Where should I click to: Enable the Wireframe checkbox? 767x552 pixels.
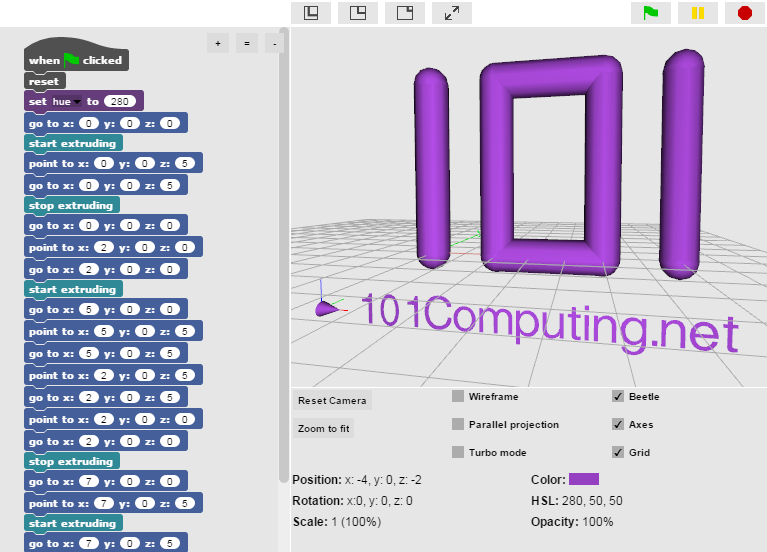tap(458, 396)
